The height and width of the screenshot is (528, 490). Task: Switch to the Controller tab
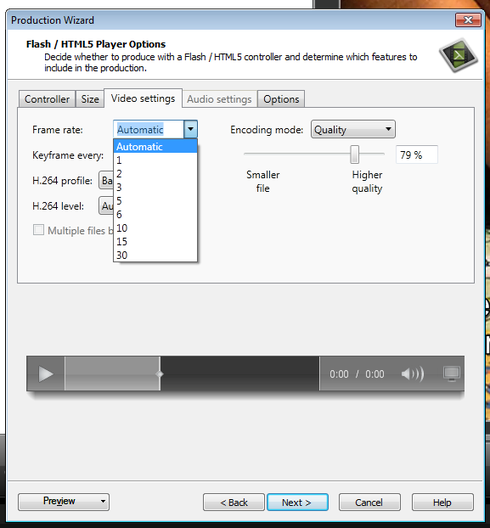(47, 99)
